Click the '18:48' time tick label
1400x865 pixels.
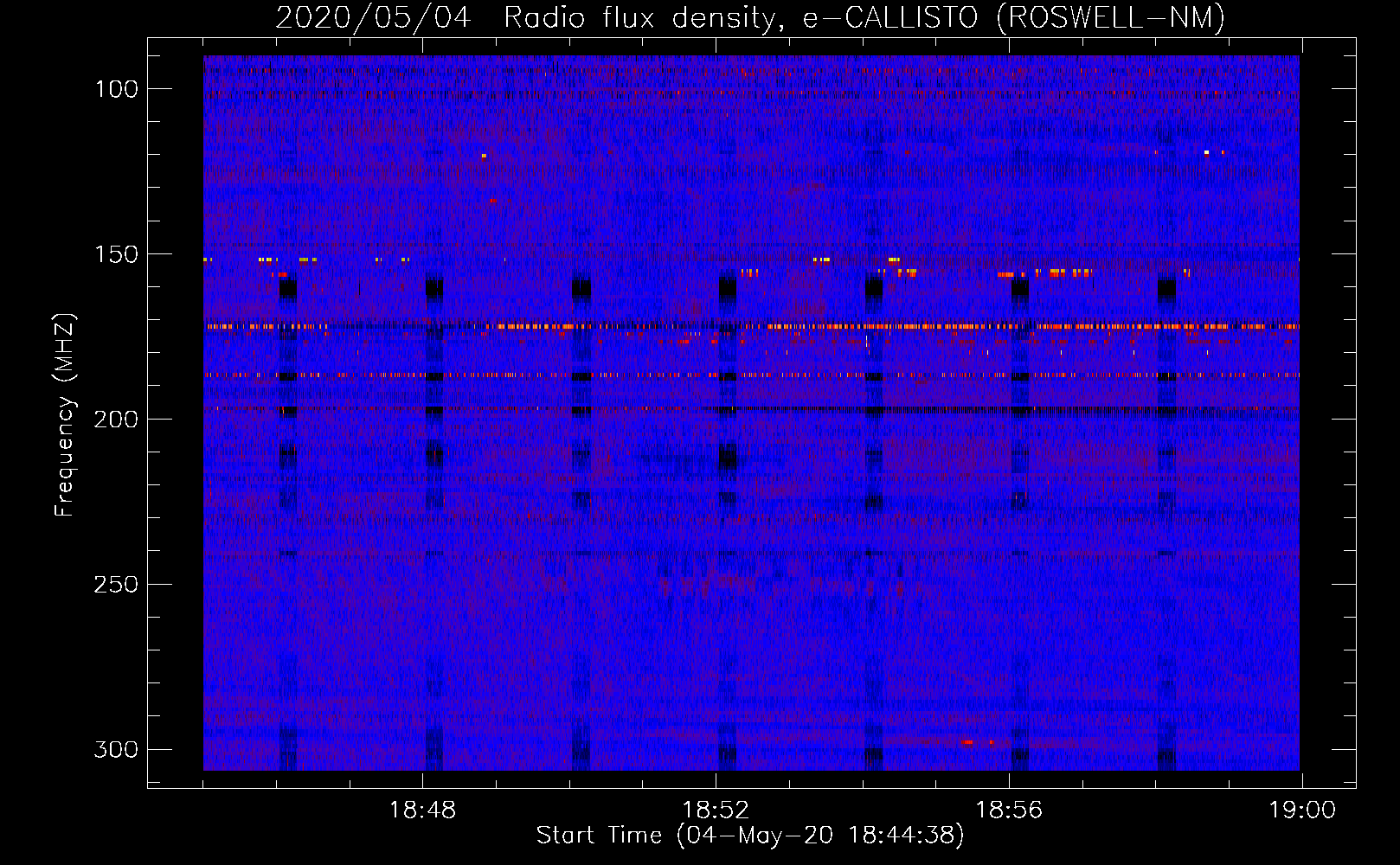422,811
